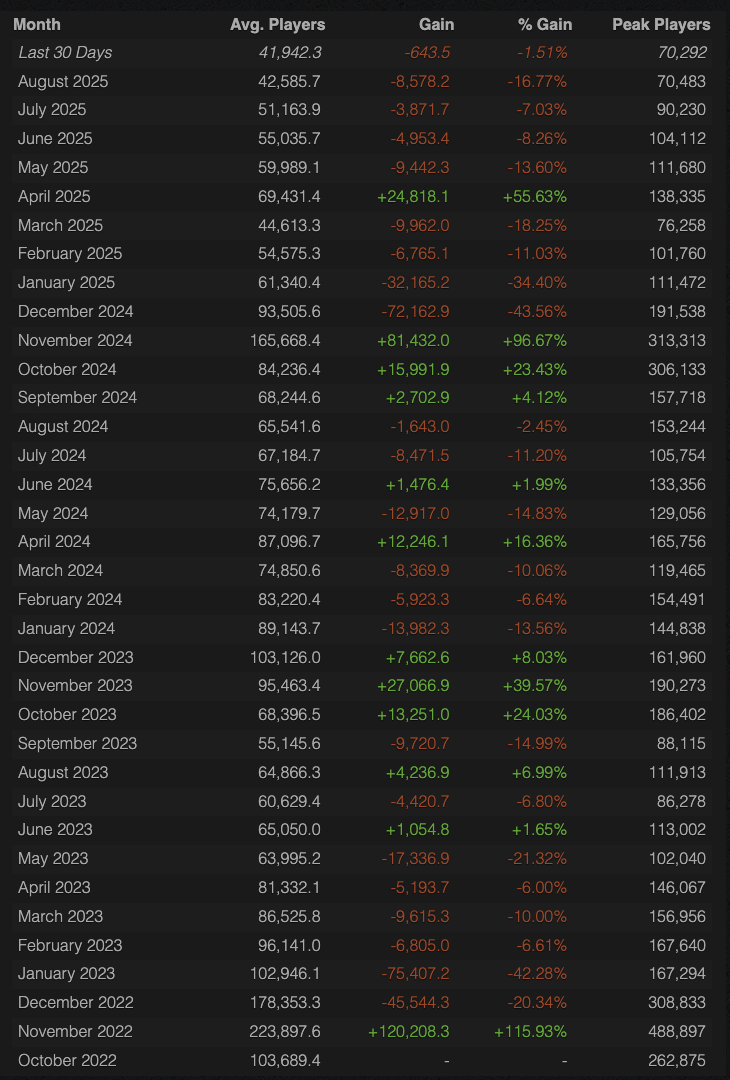Viewport: 730px width, 1080px height.
Task: Click October 2023 peak players 186,402
Action: pyautogui.click(x=677, y=714)
